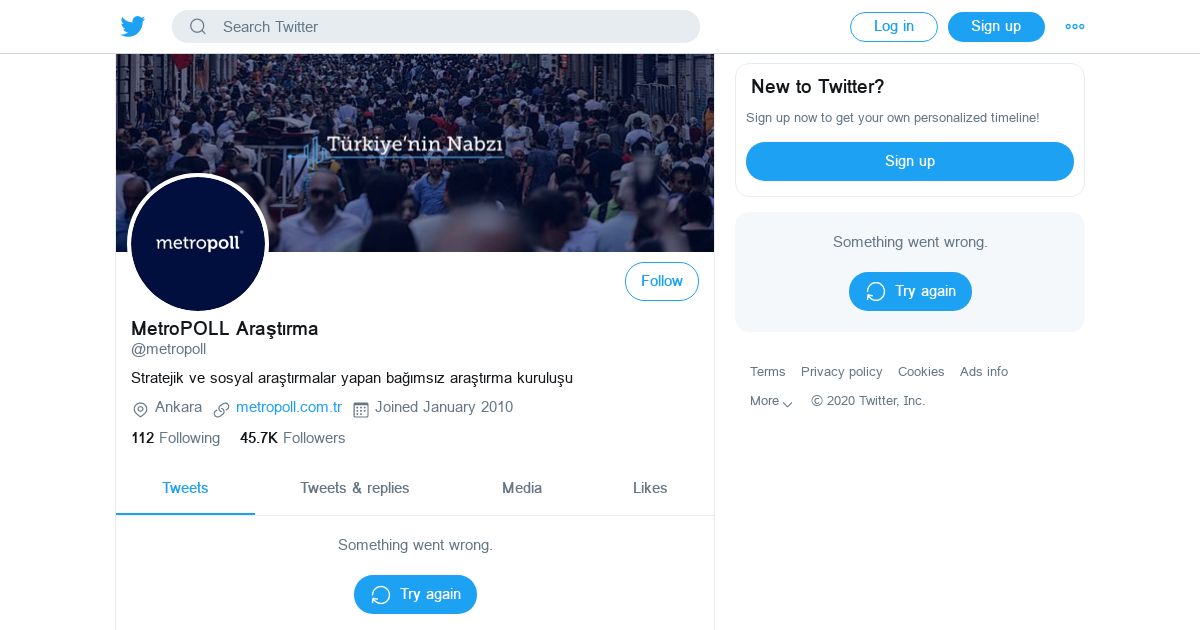The image size is (1200, 630).
Task: Click the refresh icon in the timeline Try again button
Action: pos(380,595)
